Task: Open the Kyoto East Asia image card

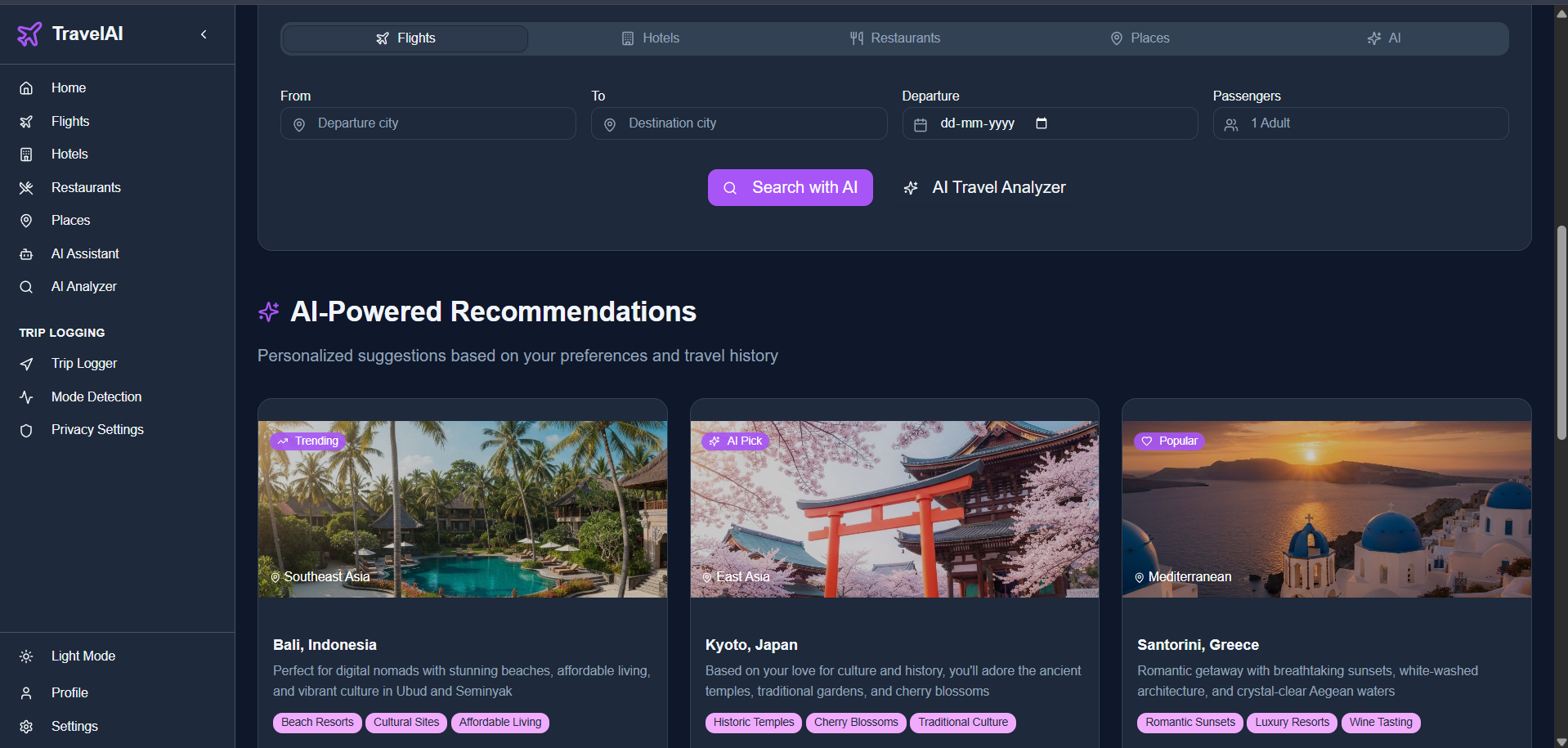Action: [894, 509]
